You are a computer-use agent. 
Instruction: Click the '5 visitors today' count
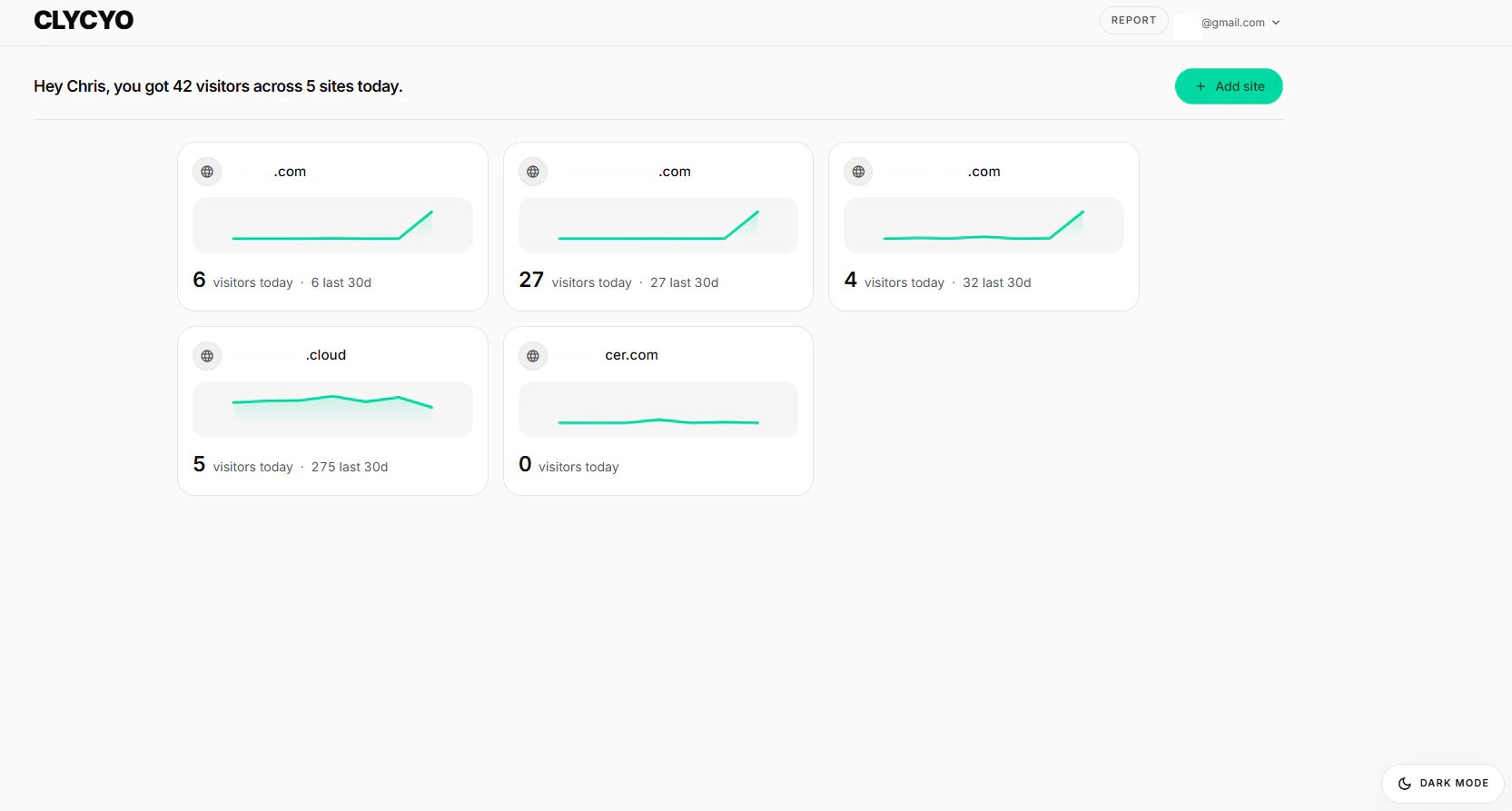click(x=242, y=465)
